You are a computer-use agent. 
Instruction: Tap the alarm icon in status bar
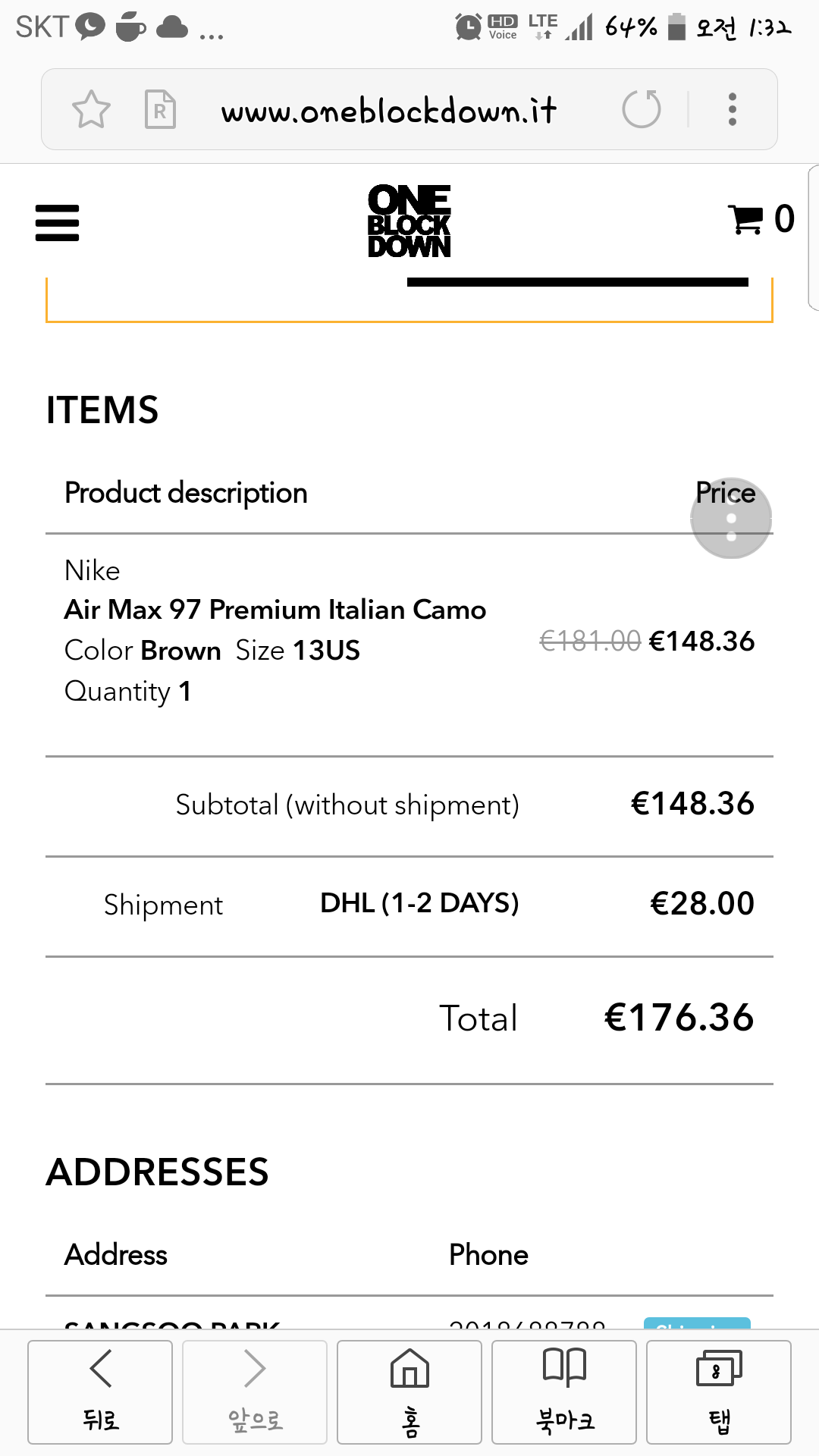pyautogui.click(x=468, y=27)
